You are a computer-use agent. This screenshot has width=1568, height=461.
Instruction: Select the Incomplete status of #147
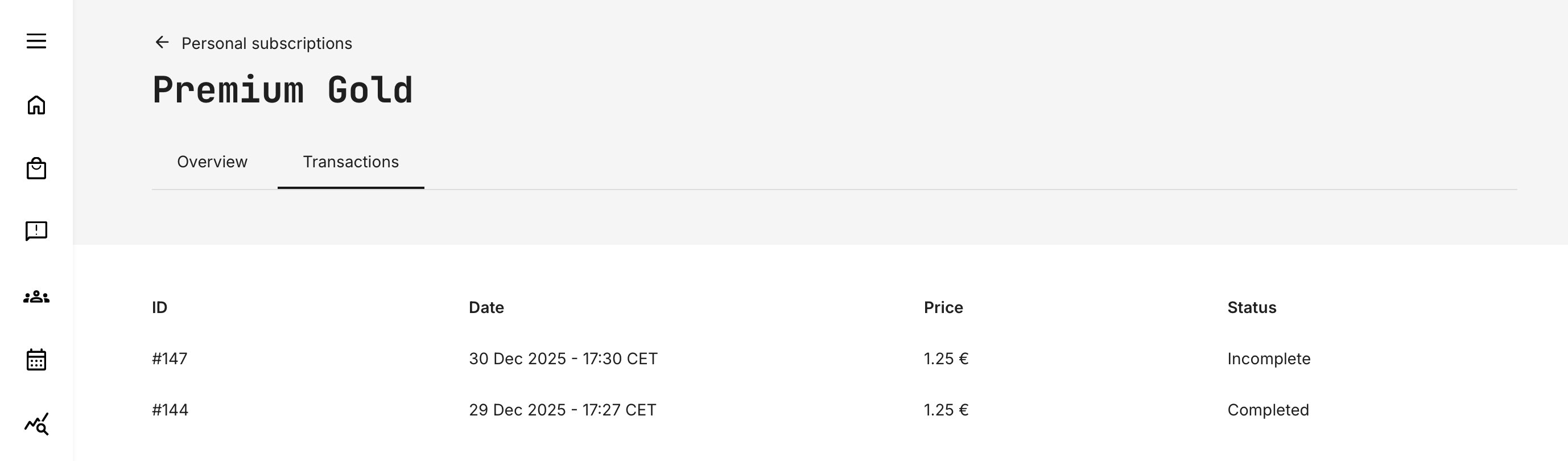point(1268,359)
